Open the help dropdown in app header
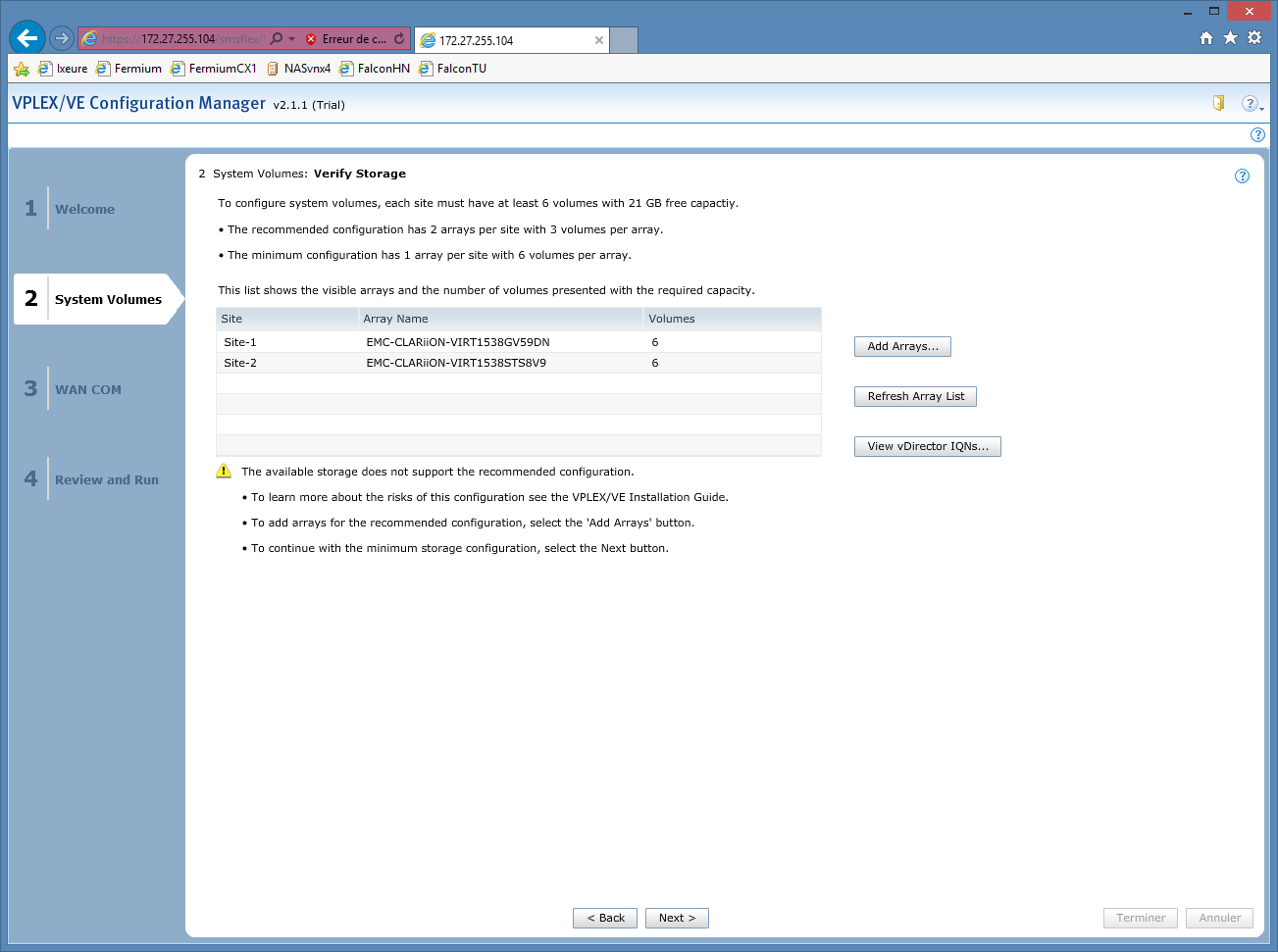 click(1252, 104)
